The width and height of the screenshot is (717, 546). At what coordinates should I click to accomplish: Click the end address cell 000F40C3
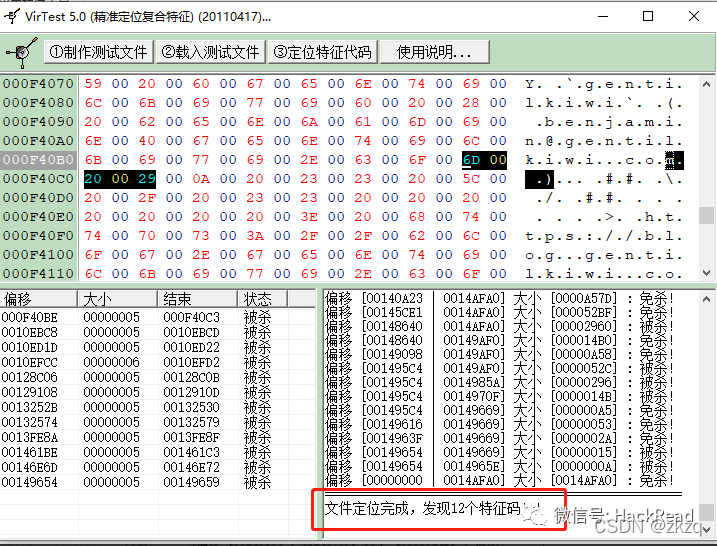pos(191,317)
